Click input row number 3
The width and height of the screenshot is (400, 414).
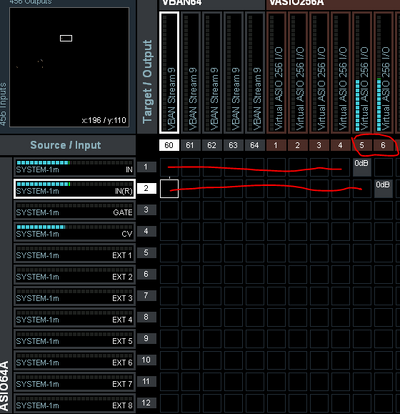click(x=146, y=210)
